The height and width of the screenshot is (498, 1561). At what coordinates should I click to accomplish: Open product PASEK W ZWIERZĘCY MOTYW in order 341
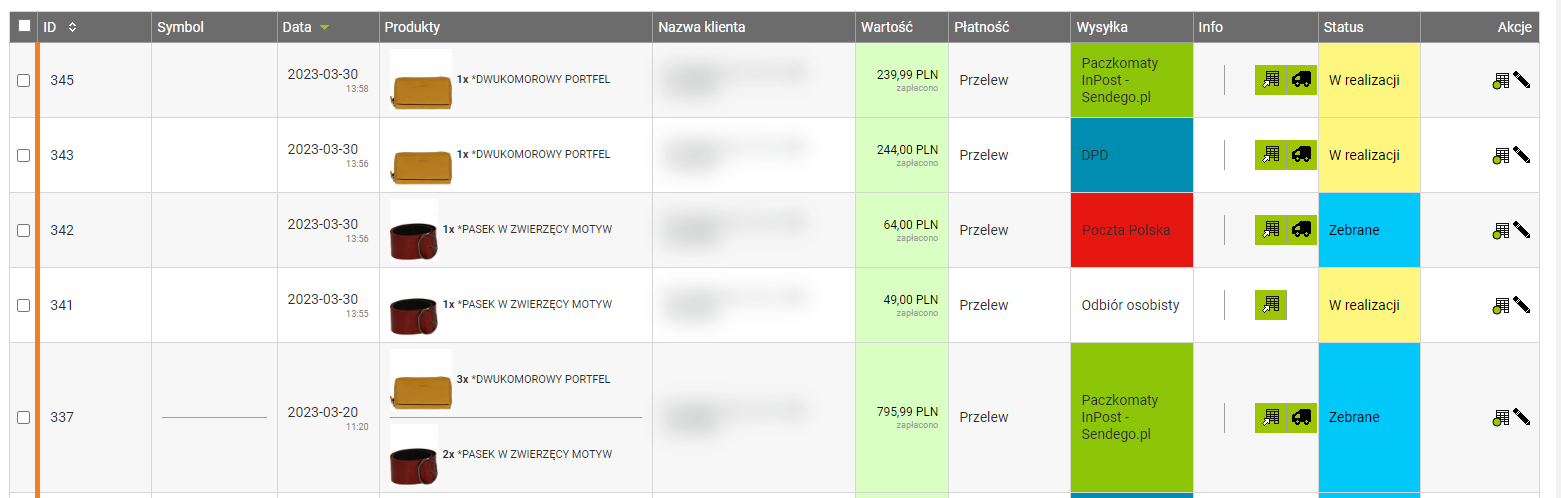click(534, 304)
